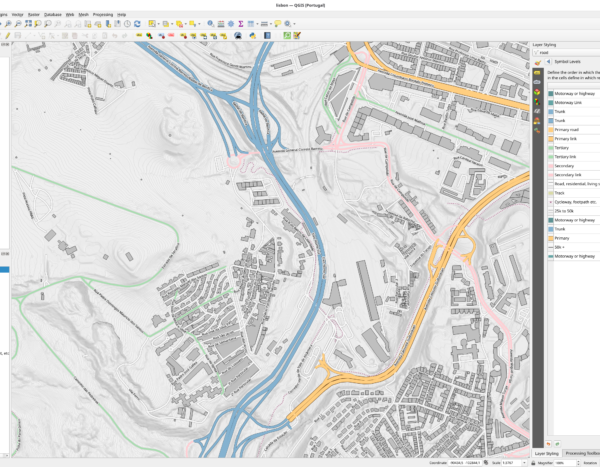This screenshot has height=467, width=600.
Task: Click the blue book plugin icon
Action: click(x=267, y=36)
